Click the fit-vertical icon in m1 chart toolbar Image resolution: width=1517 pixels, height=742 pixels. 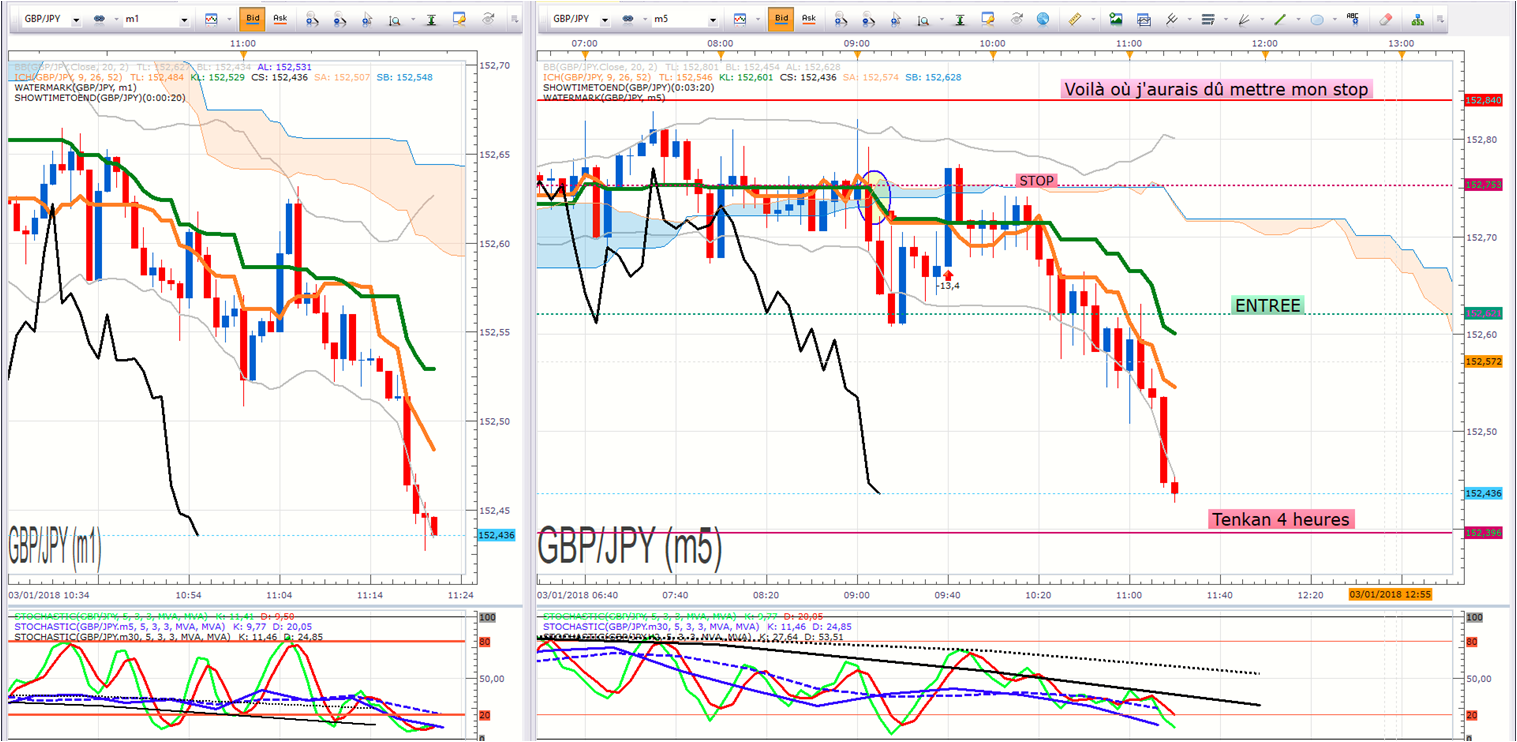[x=432, y=19]
